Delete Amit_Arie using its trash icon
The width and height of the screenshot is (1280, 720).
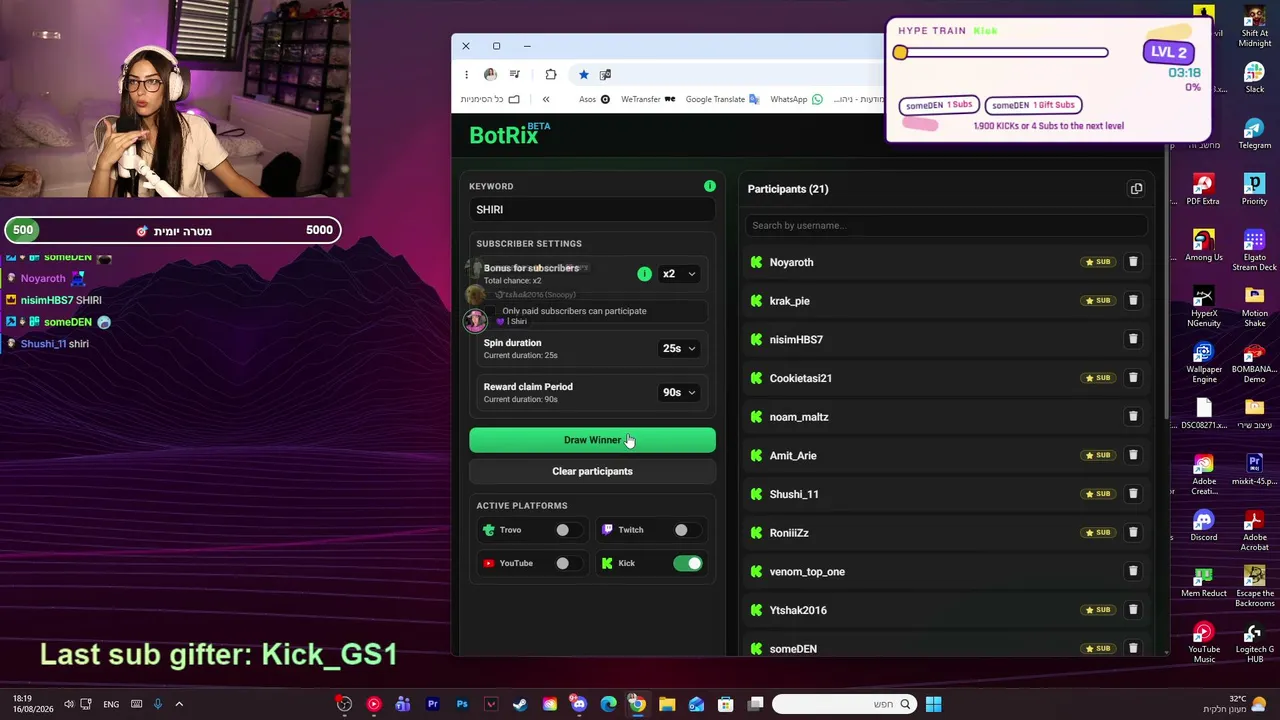coord(1133,455)
